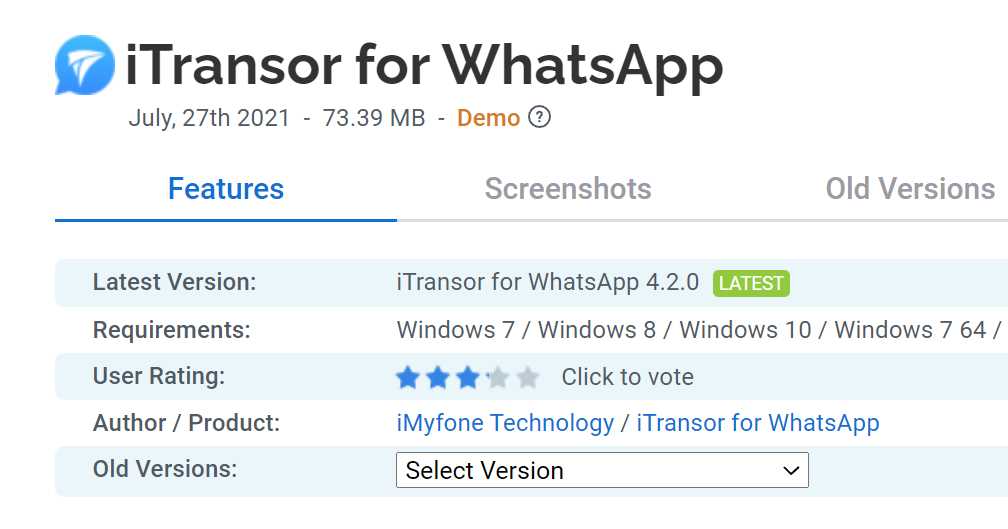Open the Old Versions tab
The height and width of the screenshot is (529, 1008).
click(x=910, y=189)
